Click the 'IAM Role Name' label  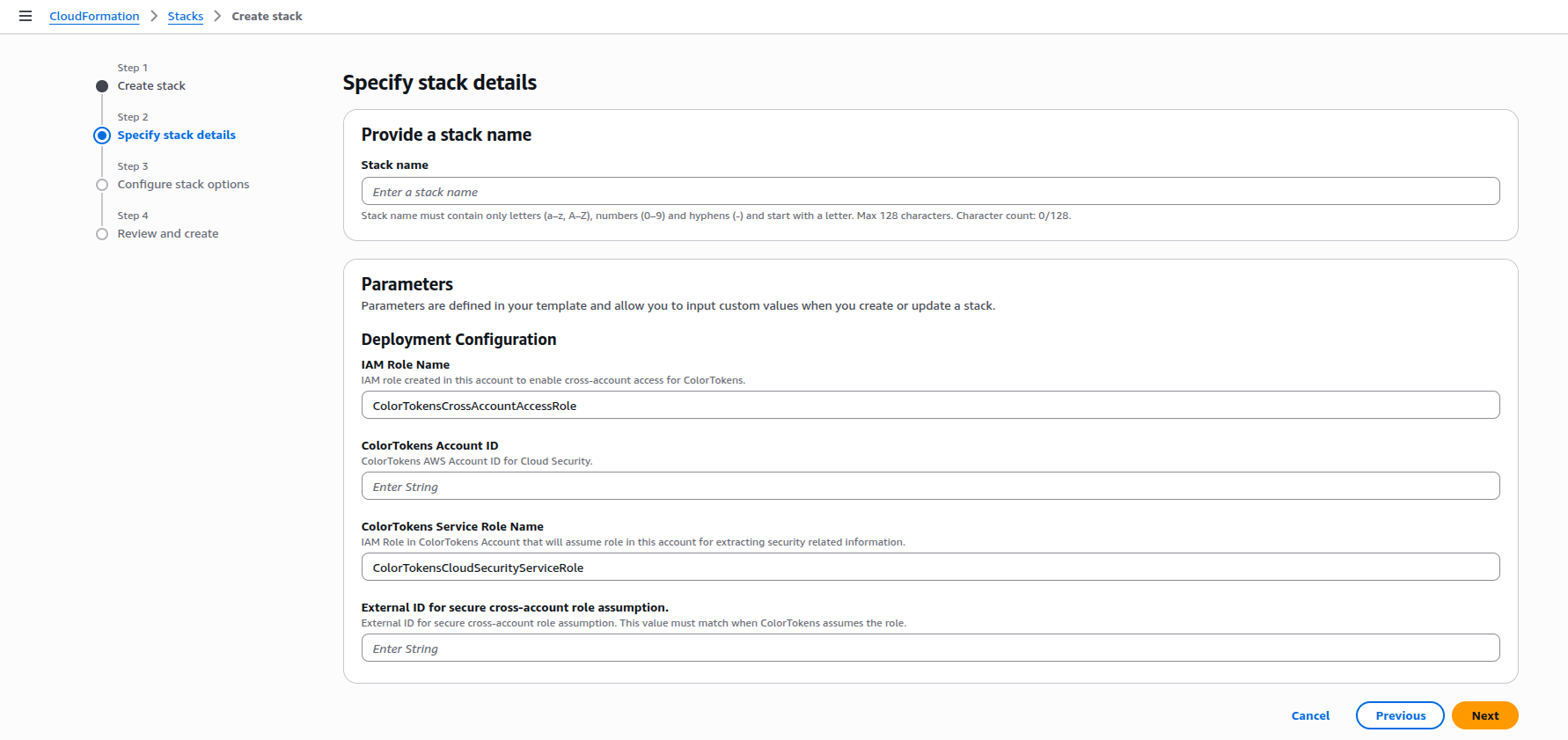[406, 364]
